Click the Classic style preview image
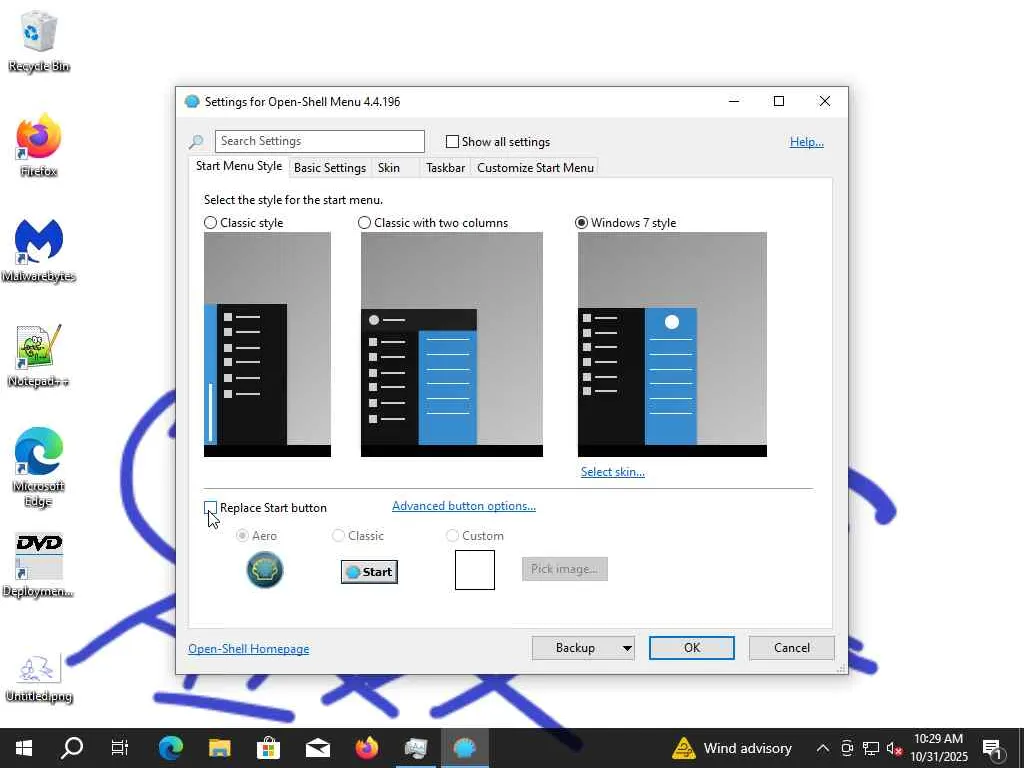The image size is (1024, 768). (267, 344)
